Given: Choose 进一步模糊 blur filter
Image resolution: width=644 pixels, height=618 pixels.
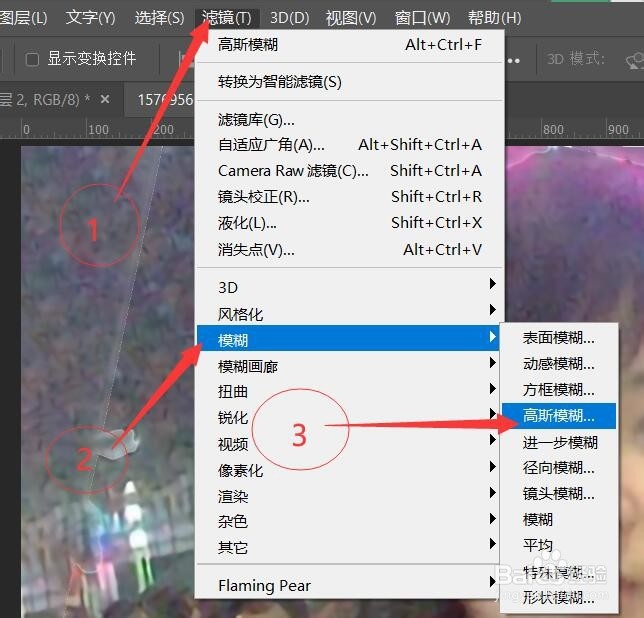Looking at the screenshot, I should pyautogui.click(x=559, y=442).
